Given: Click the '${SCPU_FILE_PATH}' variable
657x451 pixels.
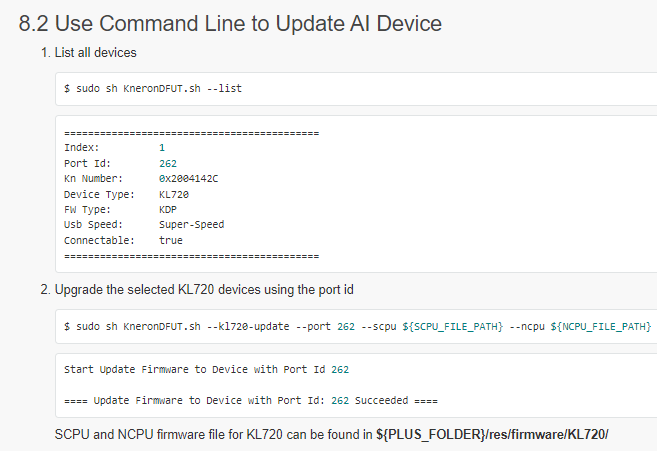Looking at the screenshot, I should [x=453, y=327].
